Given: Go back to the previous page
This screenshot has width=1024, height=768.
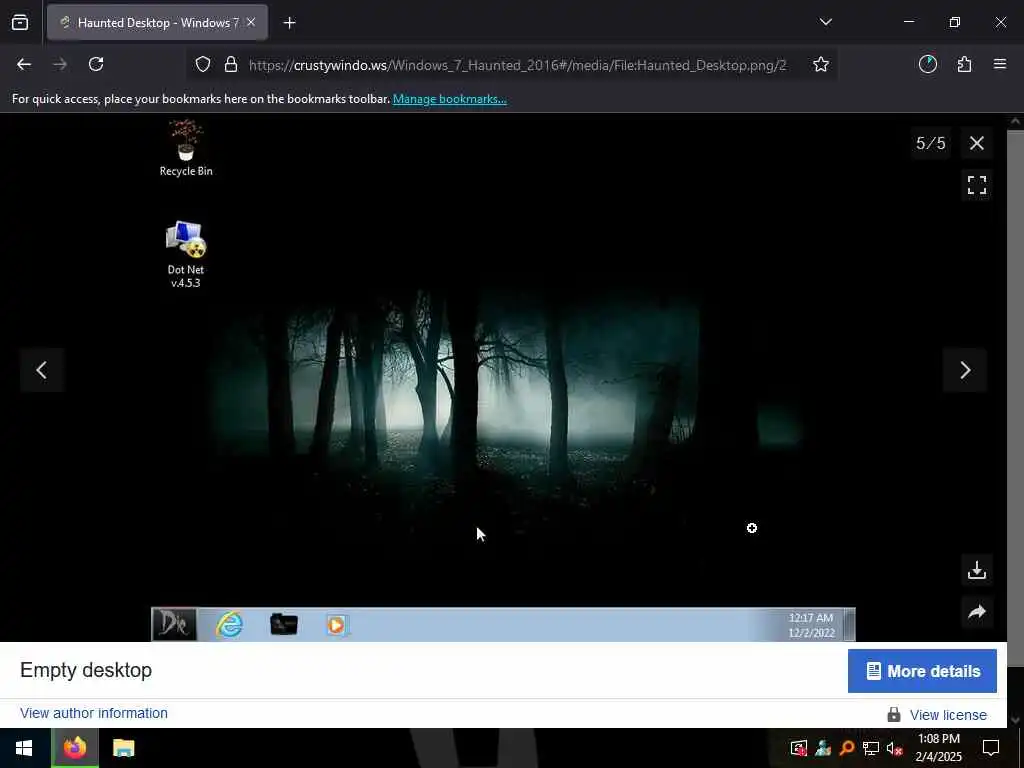Looking at the screenshot, I should (24, 64).
